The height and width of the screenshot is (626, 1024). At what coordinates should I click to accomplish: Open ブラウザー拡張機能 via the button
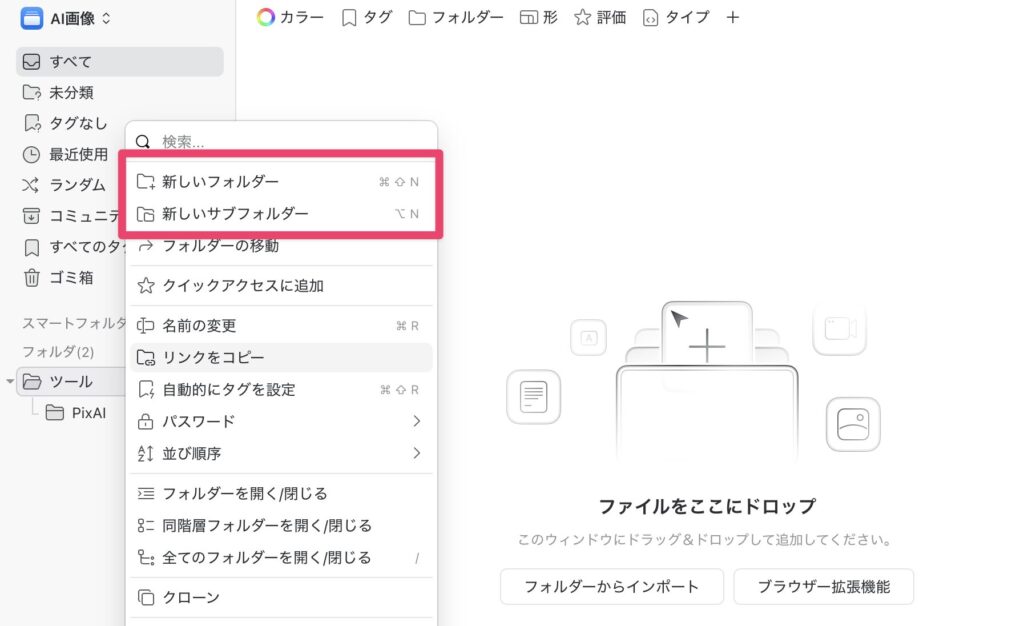tap(825, 587)
